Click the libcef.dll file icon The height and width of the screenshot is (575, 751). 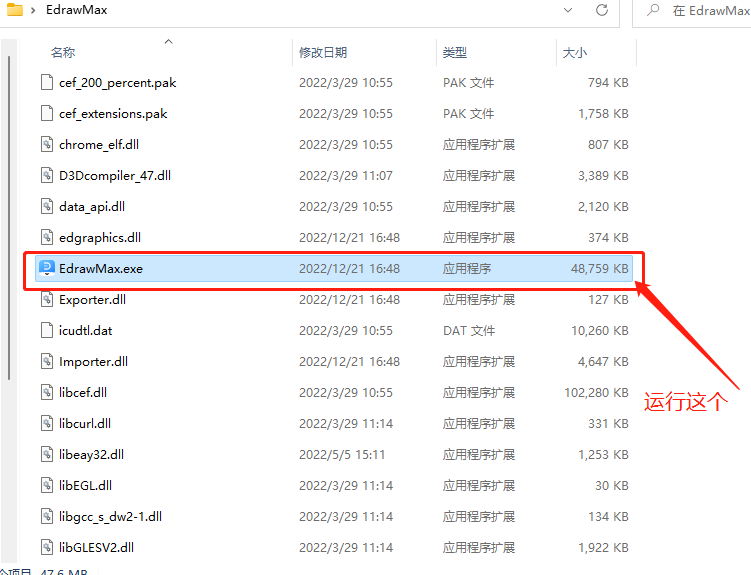click(47, 393)
